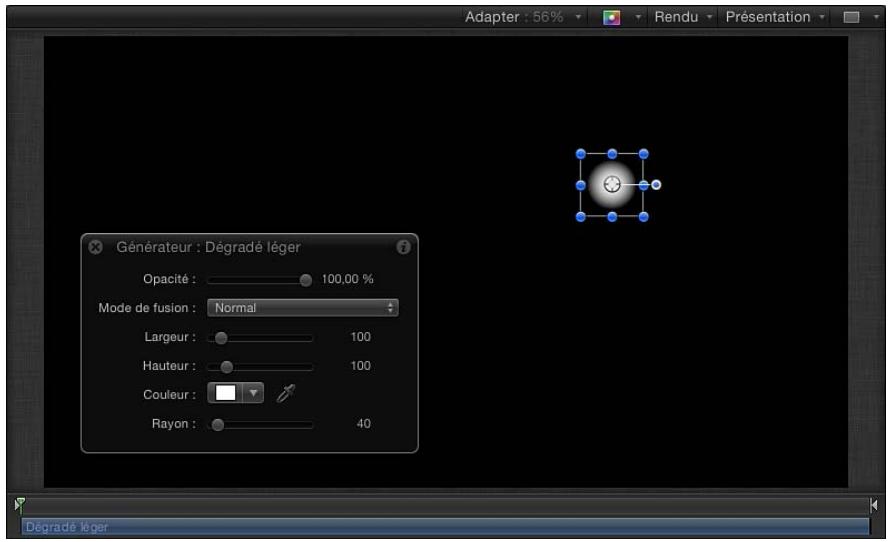Image resolution: width=890 pixels, height=542 pixels.
Task: Click the Opacité label
Action: pyautogui.click(x=169, y=279)
